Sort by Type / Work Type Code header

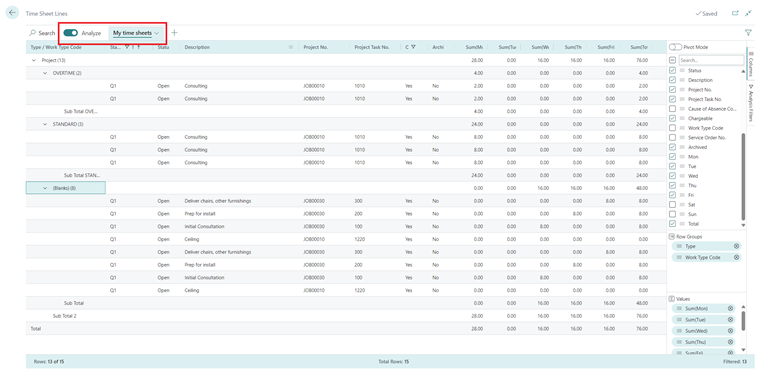pos(56,47)
